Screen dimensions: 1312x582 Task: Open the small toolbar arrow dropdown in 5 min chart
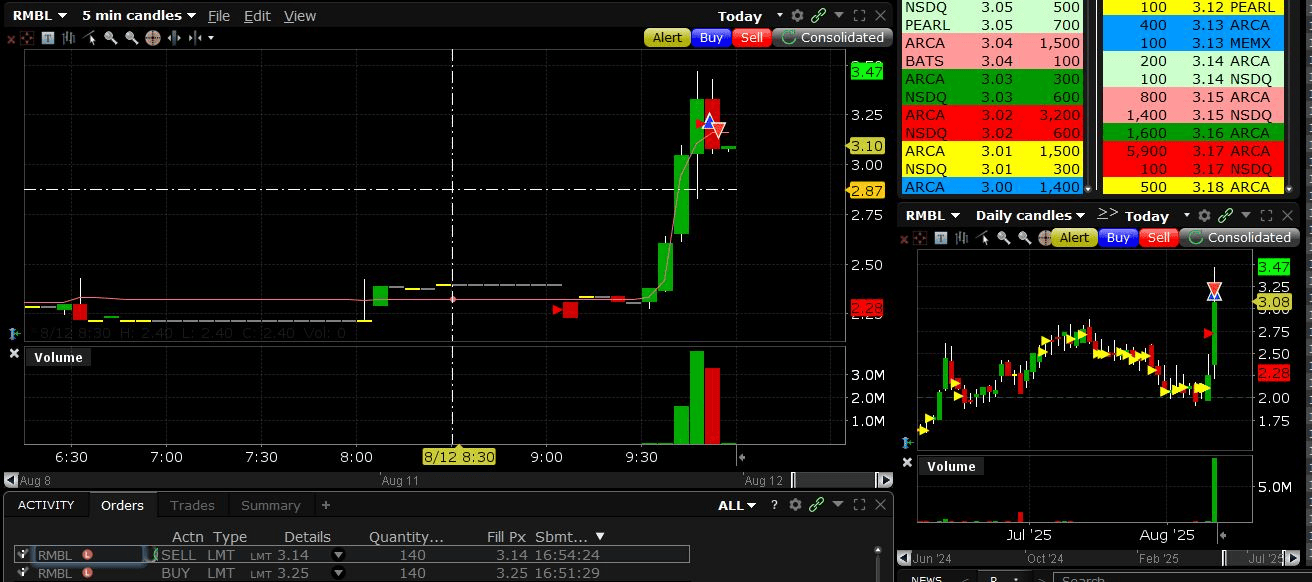211,38
